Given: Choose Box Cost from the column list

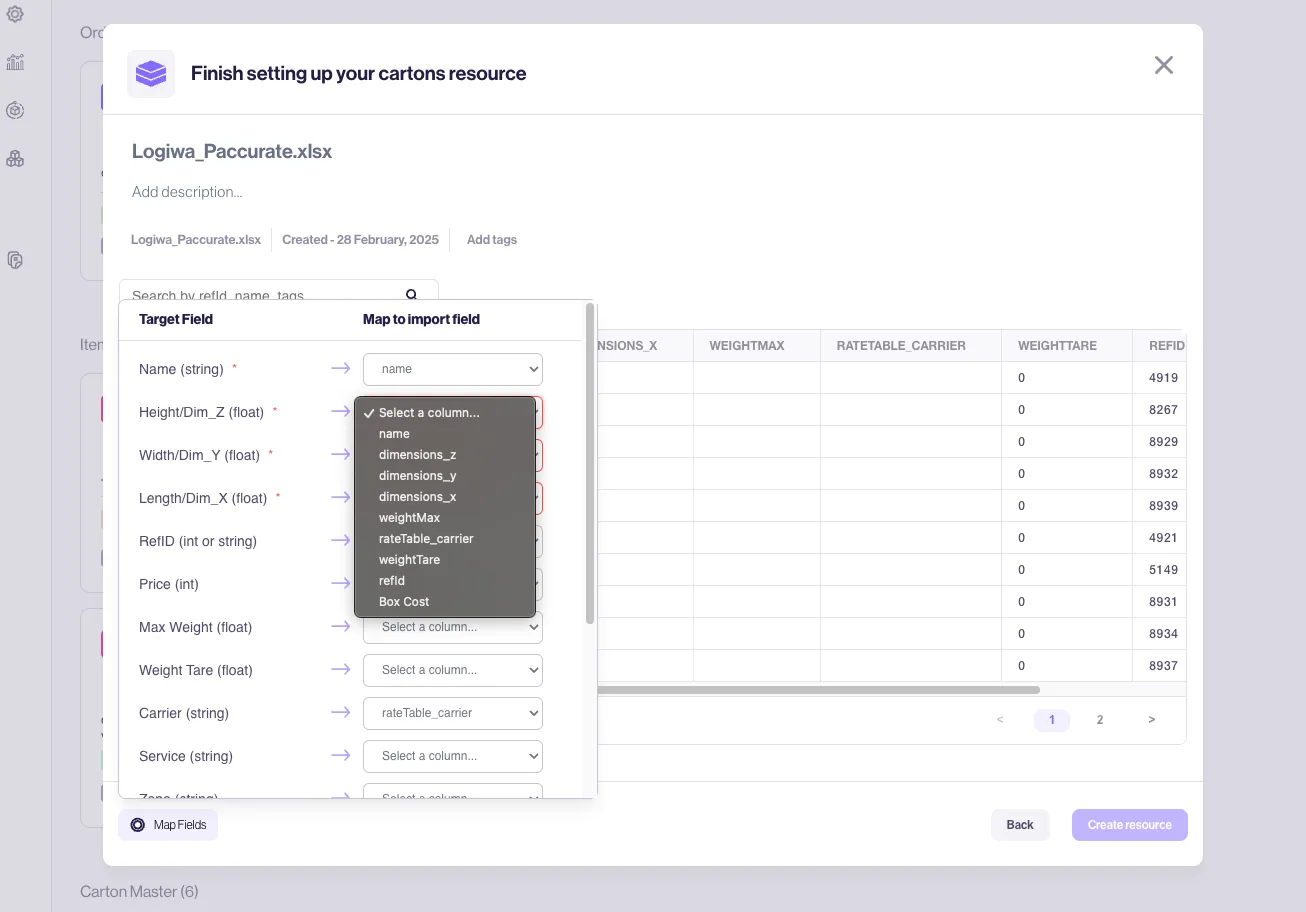Looking at the screenshot, I should point(445,602).
